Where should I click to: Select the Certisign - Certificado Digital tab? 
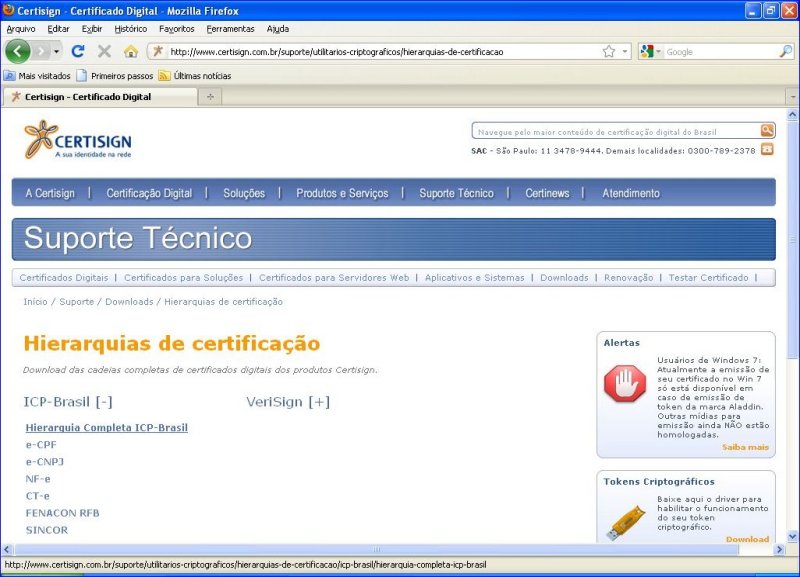click(100, 96)
